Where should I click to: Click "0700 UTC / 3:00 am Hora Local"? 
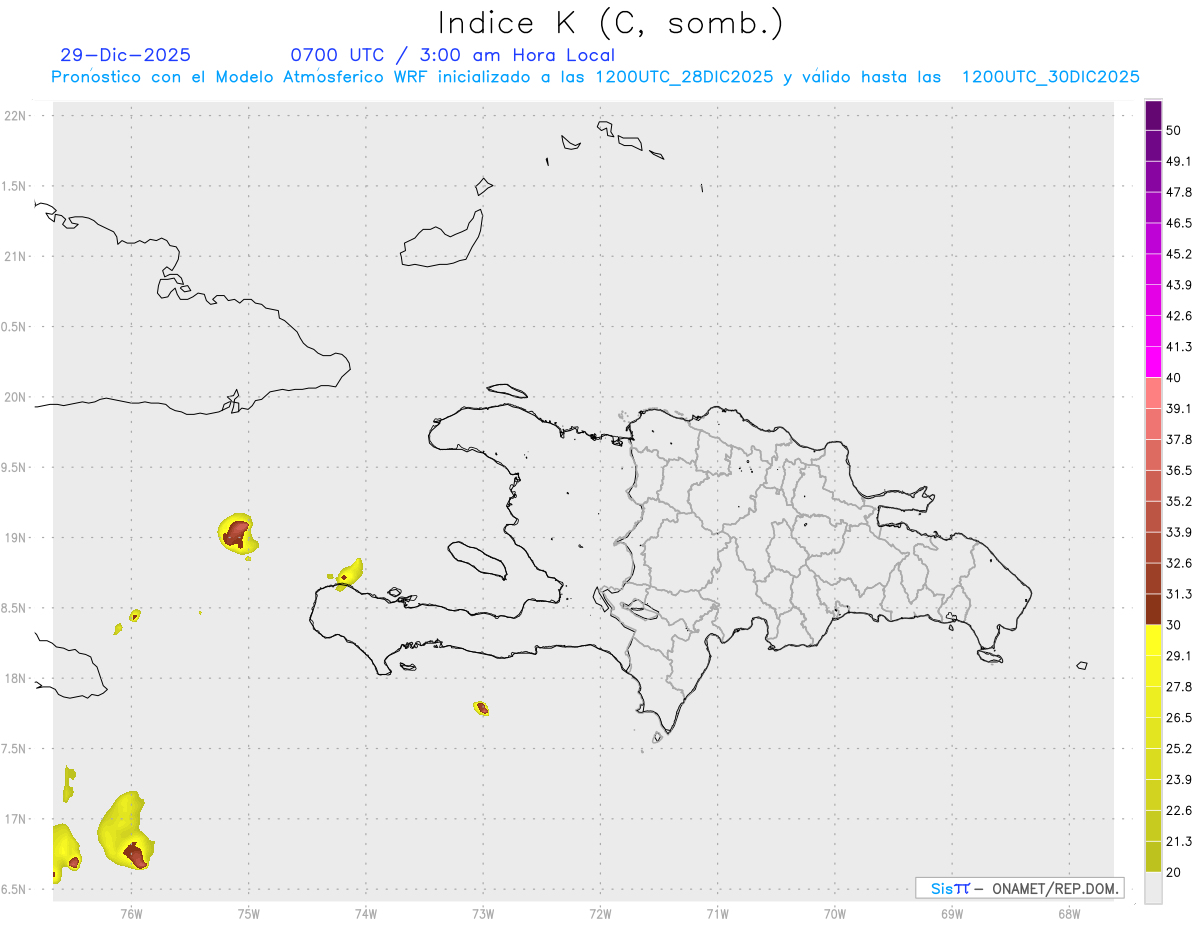[x=452, y=55]
